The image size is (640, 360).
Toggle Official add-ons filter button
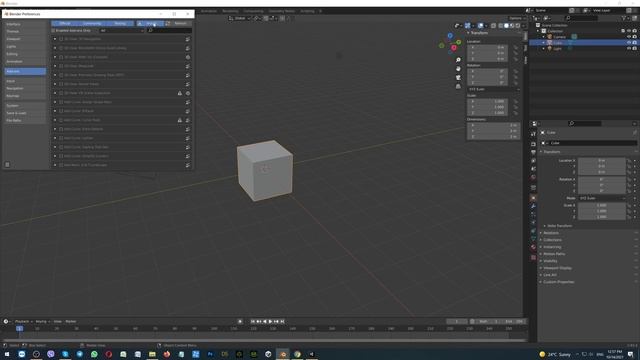pyautogui.click(x=65, y=23)
